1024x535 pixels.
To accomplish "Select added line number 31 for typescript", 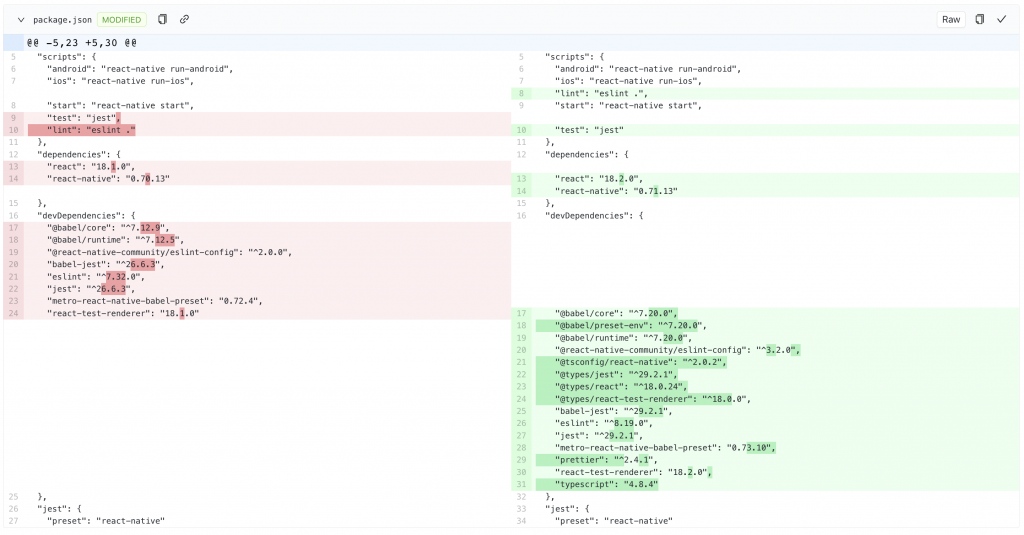I will [522, 485].
